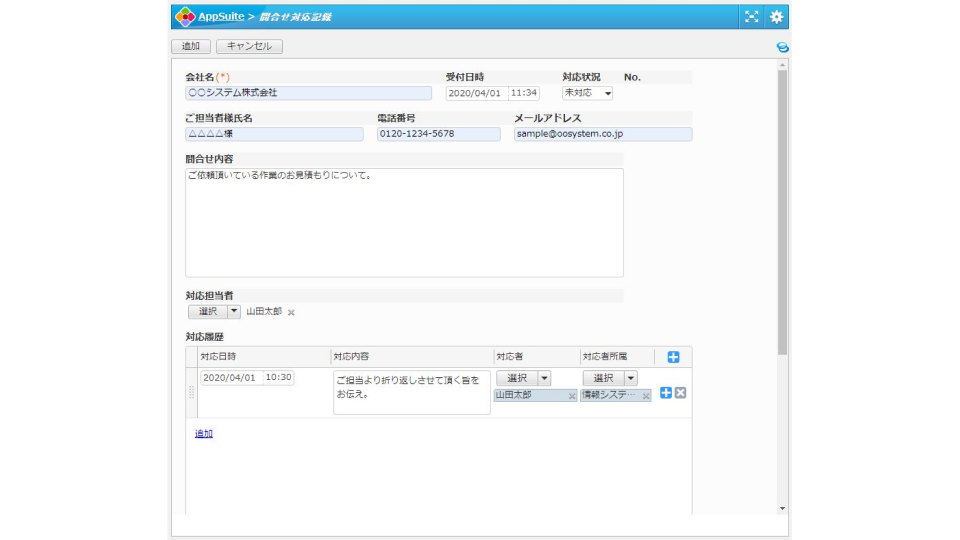Open dropdown arrow next to 対応担当者 選択
Image resolution: width=960 pixels, height=540 pixels.
point(233,312)
